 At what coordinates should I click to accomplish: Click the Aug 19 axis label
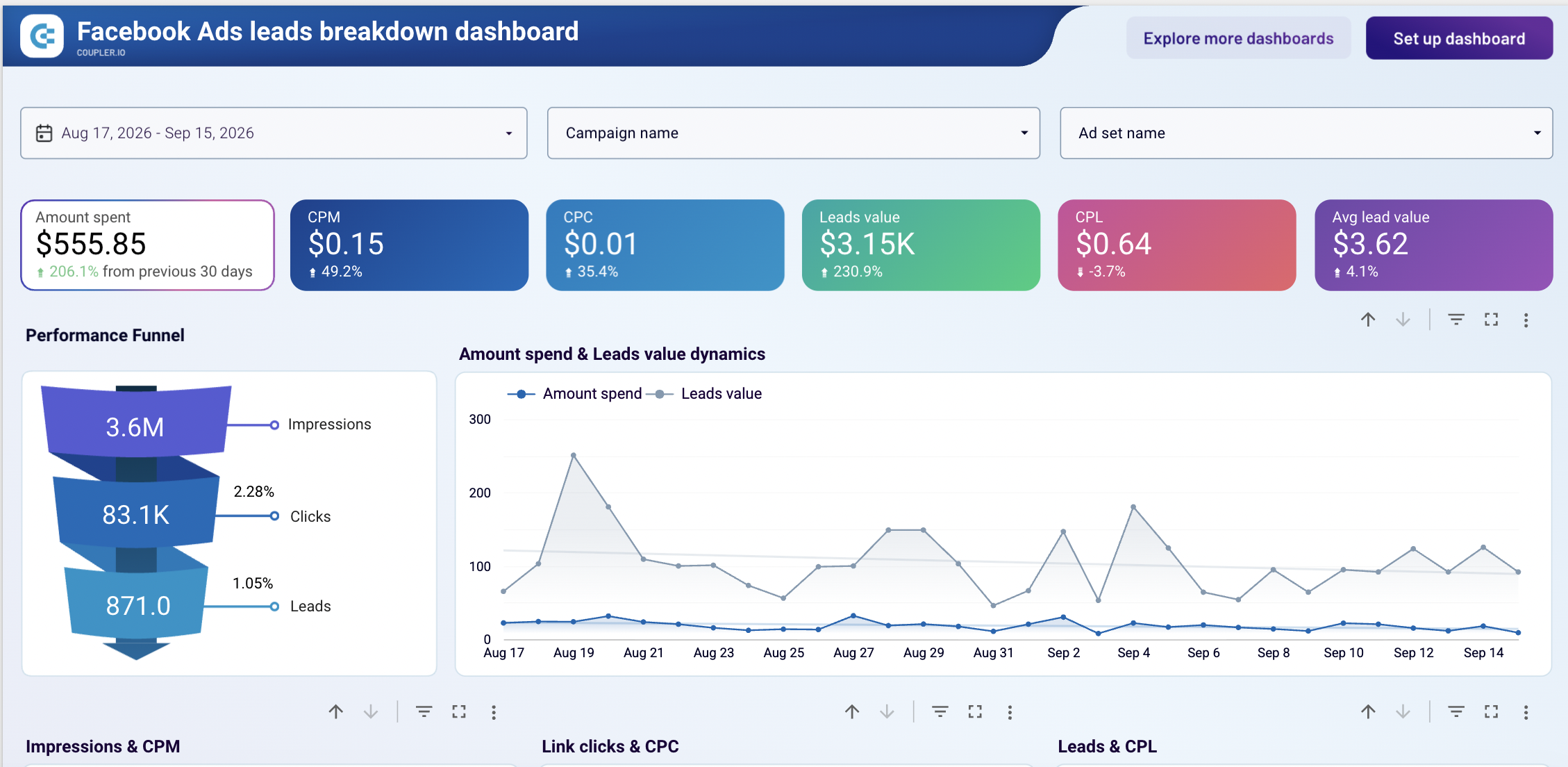click(x=574, y=653)
